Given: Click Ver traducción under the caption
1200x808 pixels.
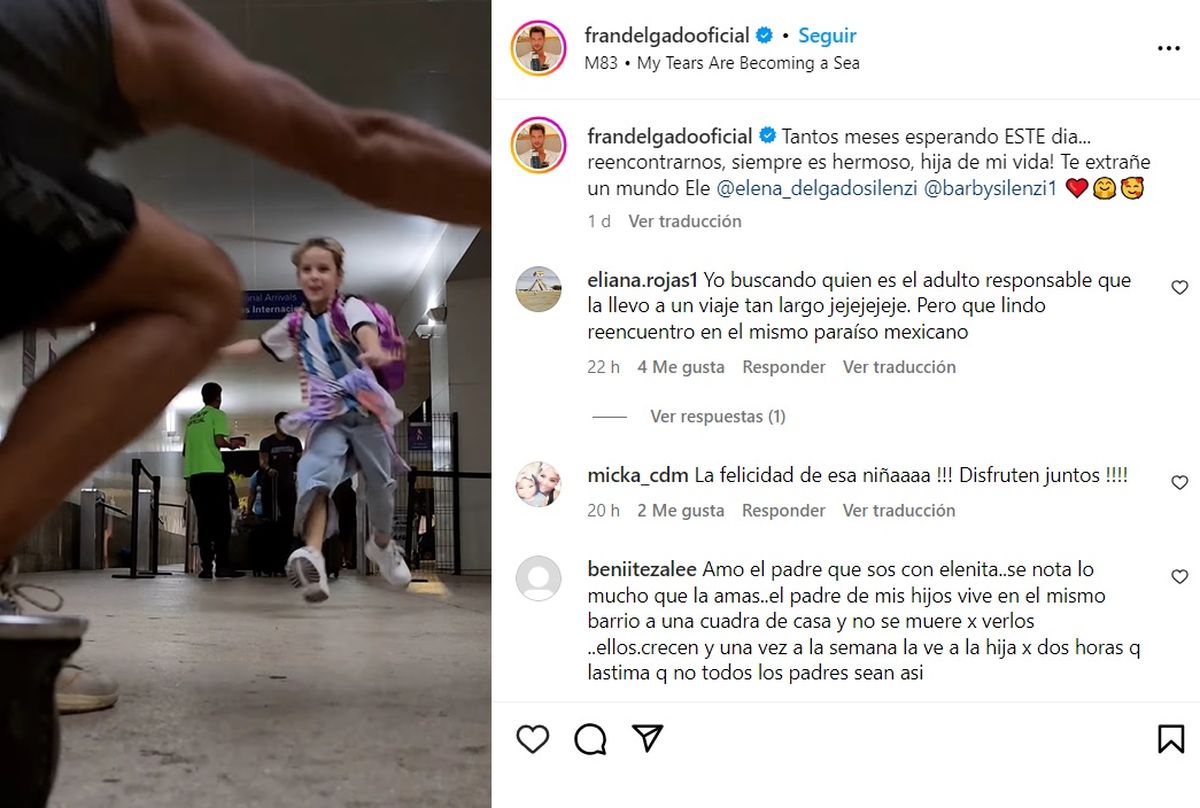Looking at the screenshot, I should [x=685, y=221].
